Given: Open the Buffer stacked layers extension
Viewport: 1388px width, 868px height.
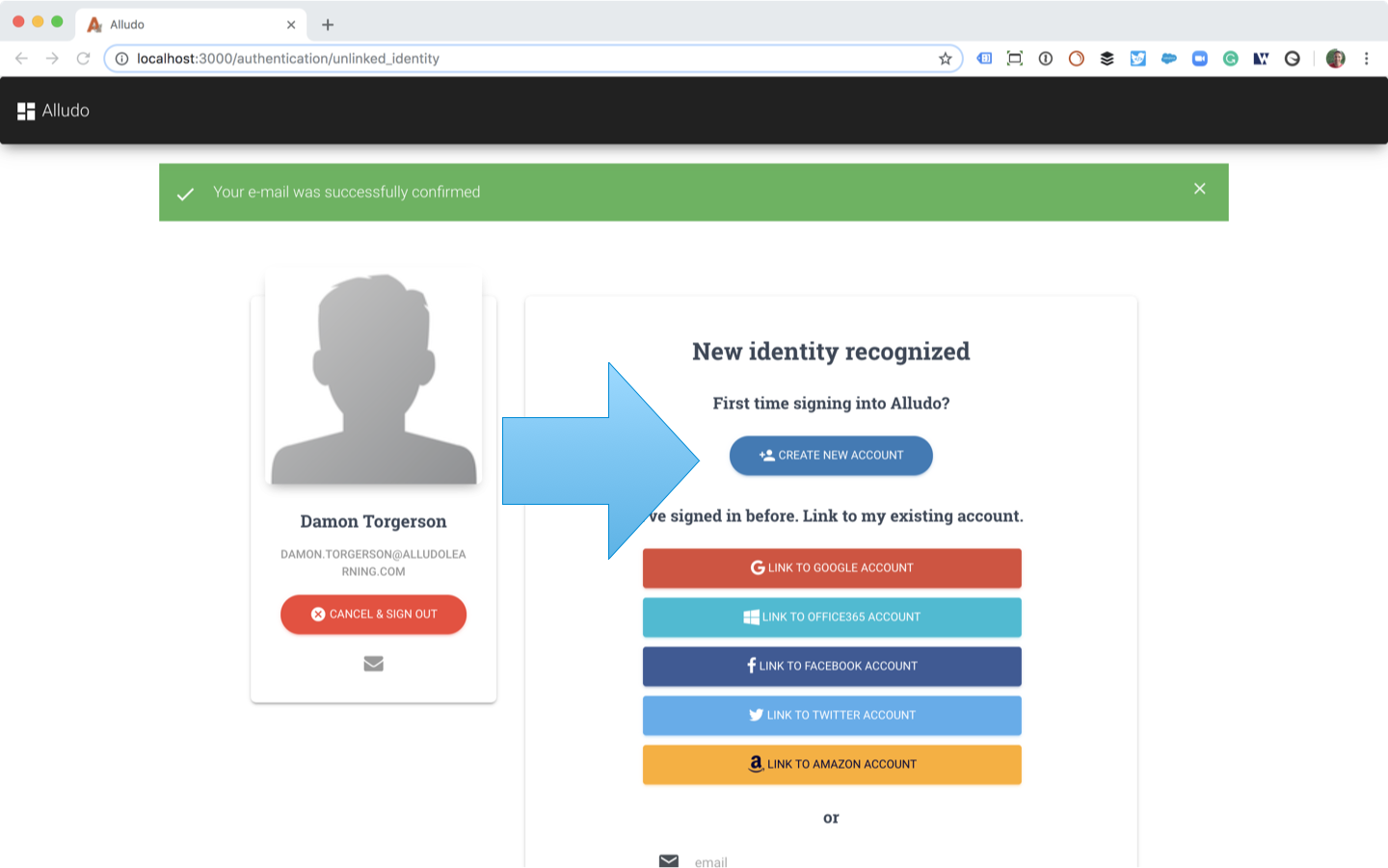Looking at the screenshot, I should point(1108,59).
